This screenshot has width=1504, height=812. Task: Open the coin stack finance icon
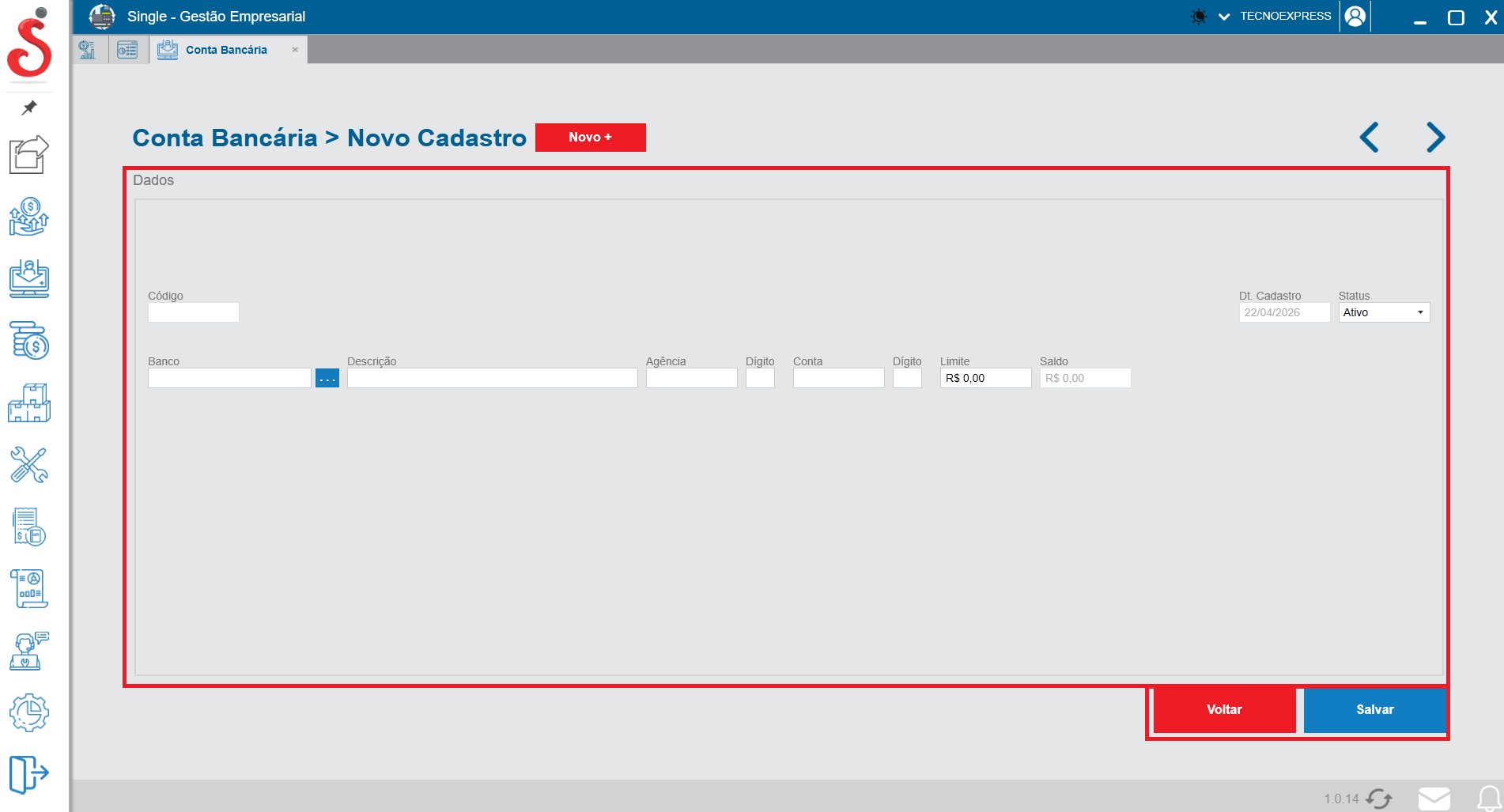[x=29, y=340]
